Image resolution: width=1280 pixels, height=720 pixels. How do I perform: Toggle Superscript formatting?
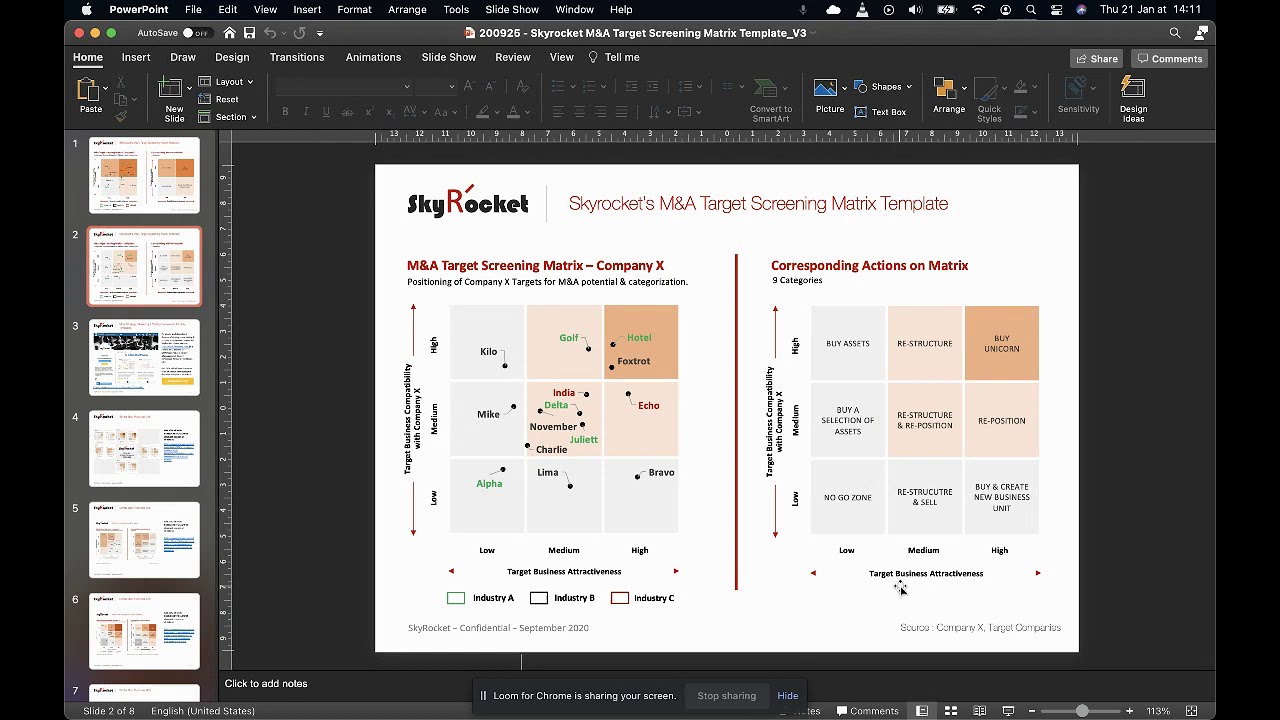click(x=370, y=112)
